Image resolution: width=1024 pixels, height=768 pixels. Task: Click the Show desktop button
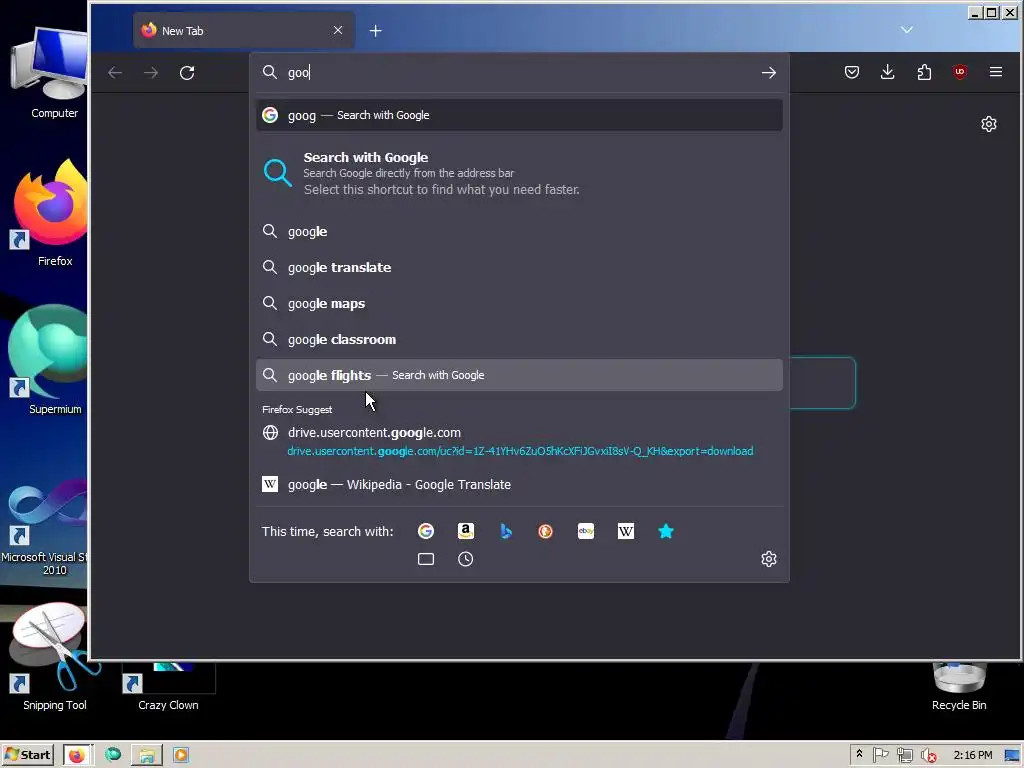click(x=1012, y=755)
